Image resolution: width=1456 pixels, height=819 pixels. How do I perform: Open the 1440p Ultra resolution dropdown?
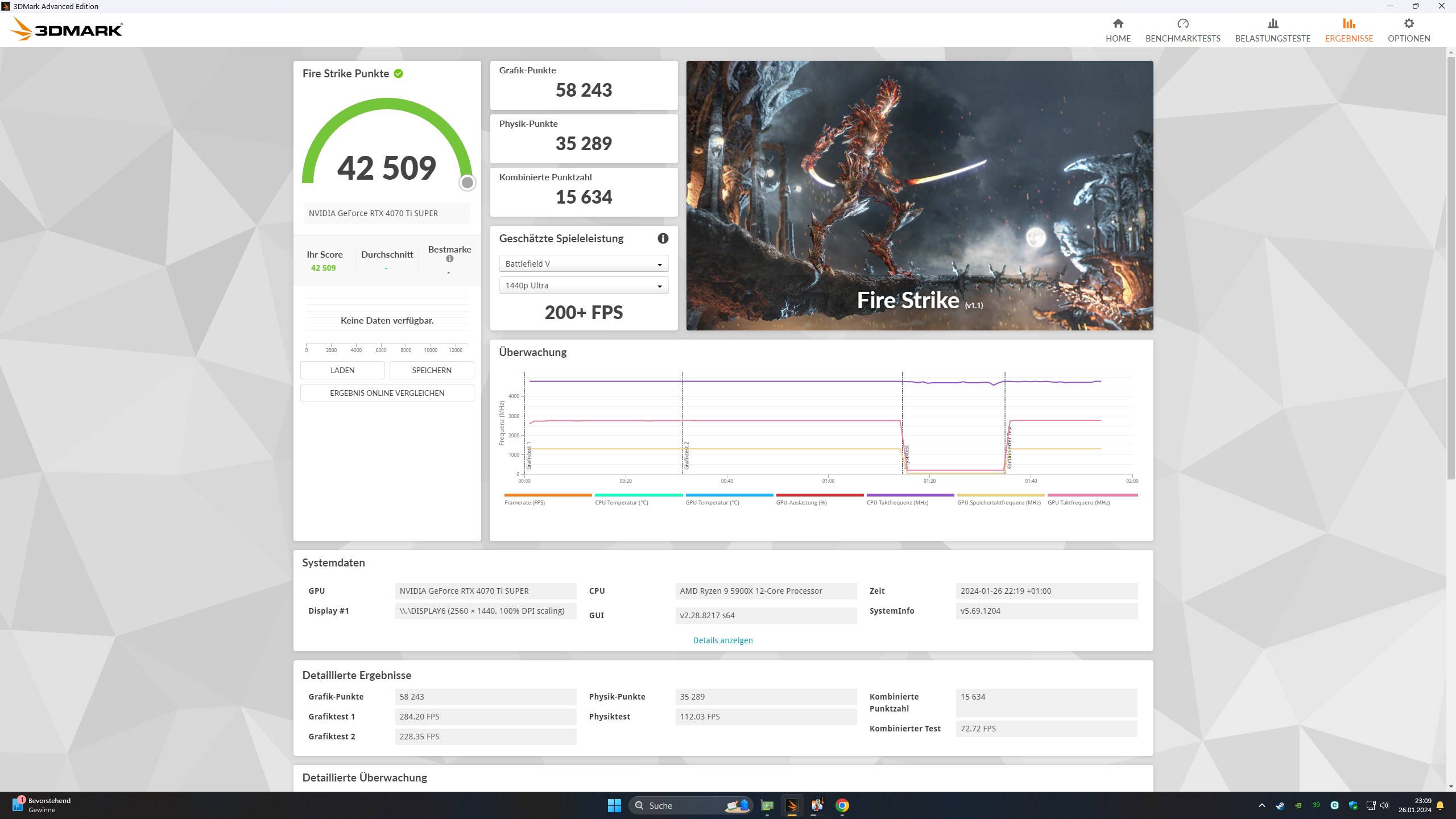(x=584, y=286)
